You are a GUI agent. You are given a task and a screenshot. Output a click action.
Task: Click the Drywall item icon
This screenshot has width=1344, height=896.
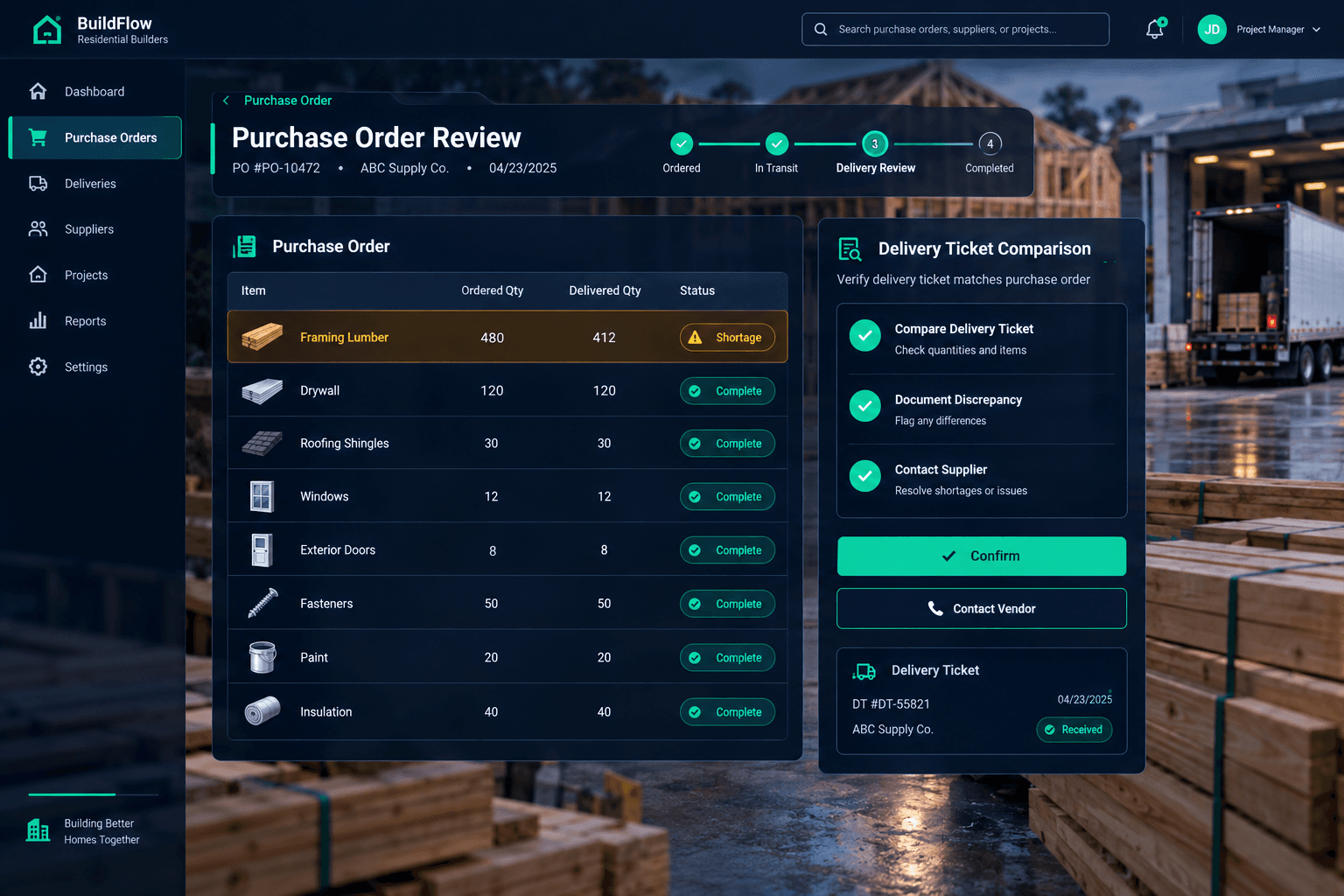pos(262,390)
